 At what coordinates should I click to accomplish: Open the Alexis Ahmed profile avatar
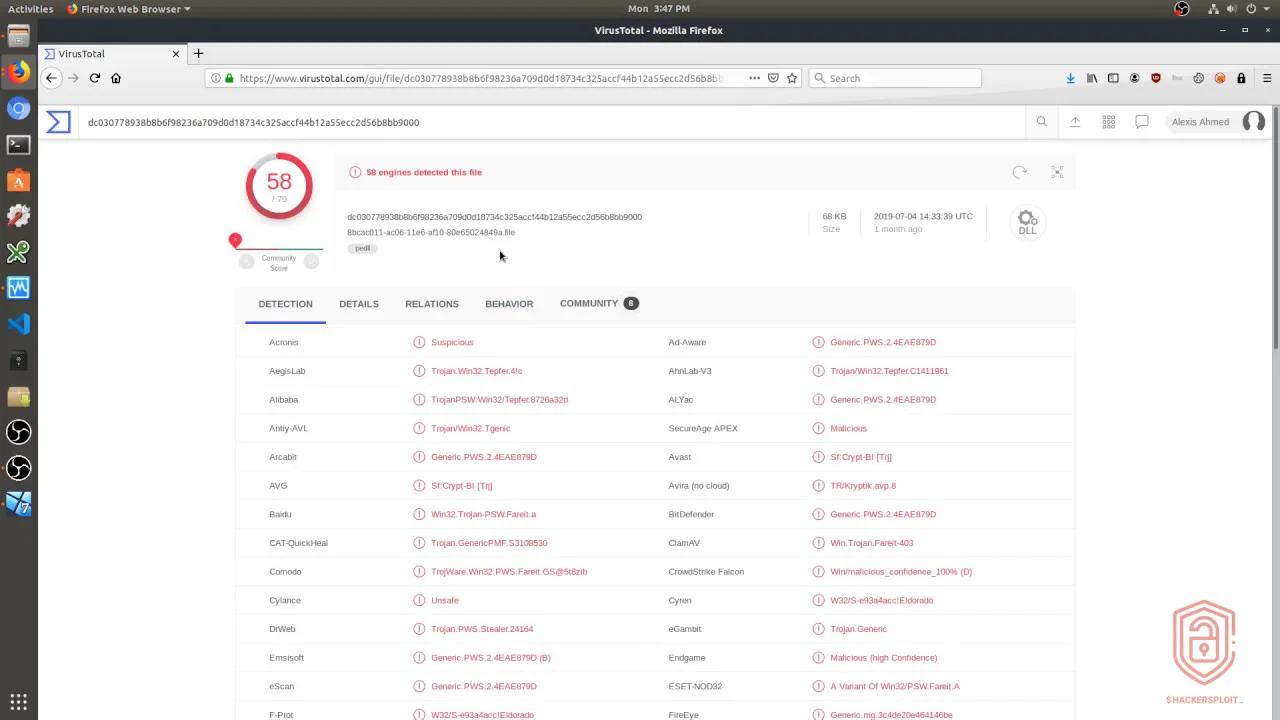coord(1254,121)
